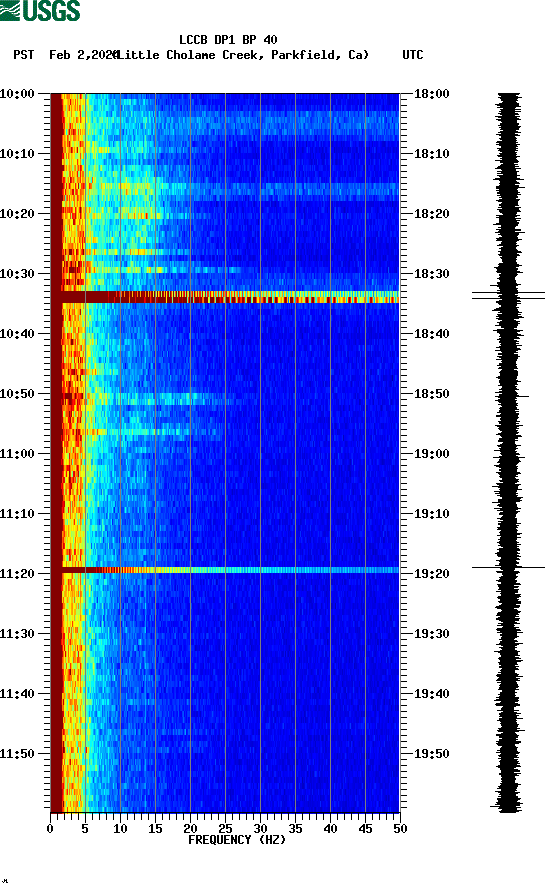Click the '19:30' UTC time label
This screenshot has height=892, width=552.
tap(432, 634)
